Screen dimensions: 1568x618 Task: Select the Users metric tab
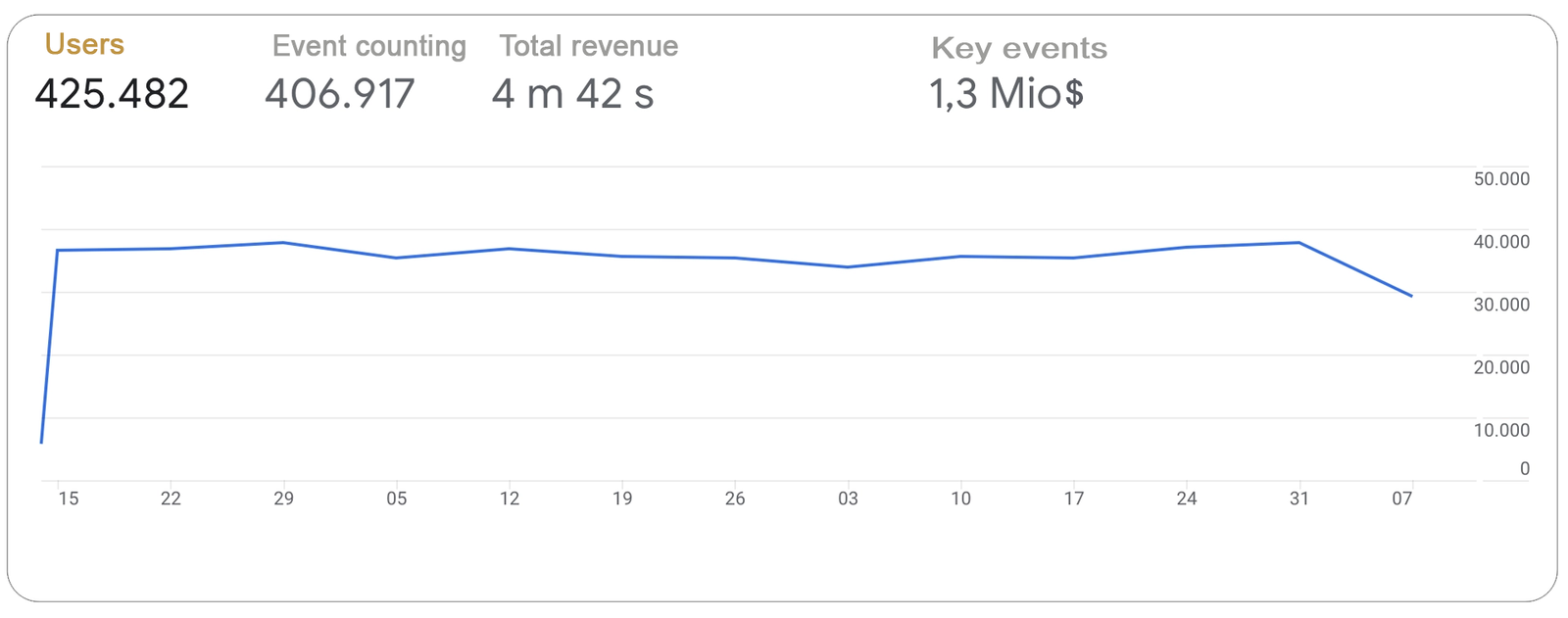[84, 45]
